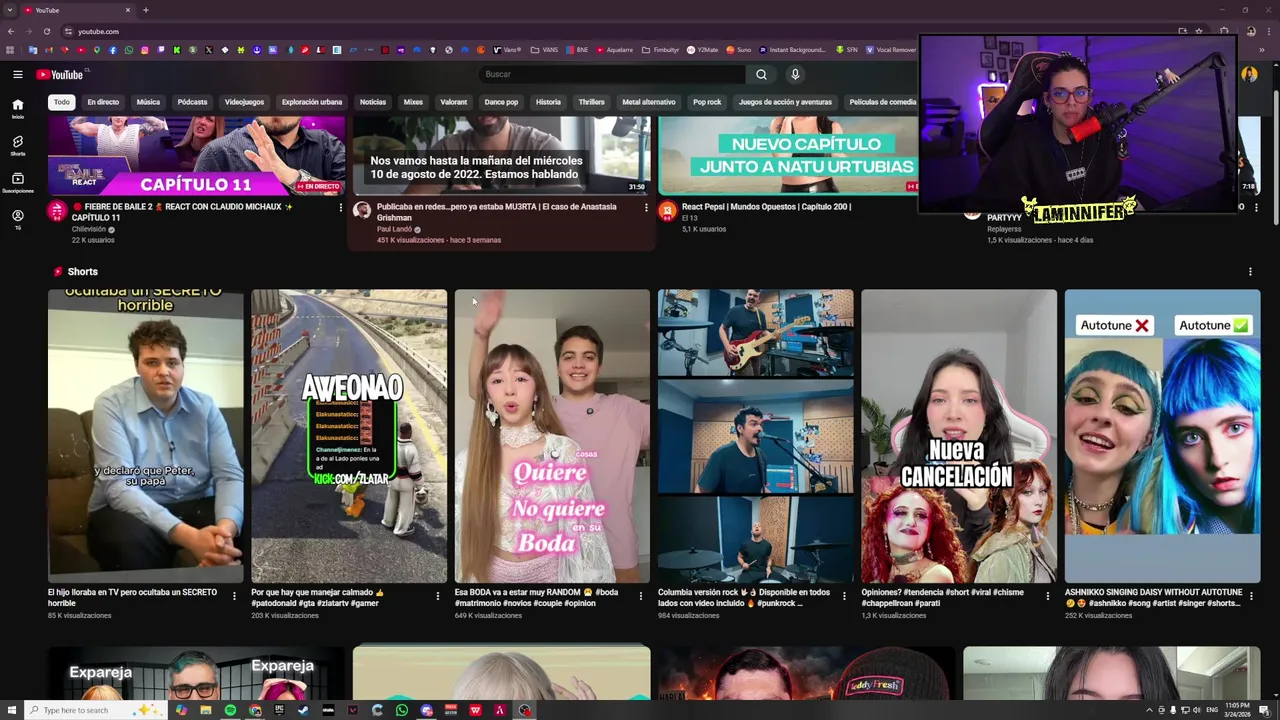This screenshot has width=1280, height=720.
Task: Open options menu of the Shorts section
Action: (1250, 271)
